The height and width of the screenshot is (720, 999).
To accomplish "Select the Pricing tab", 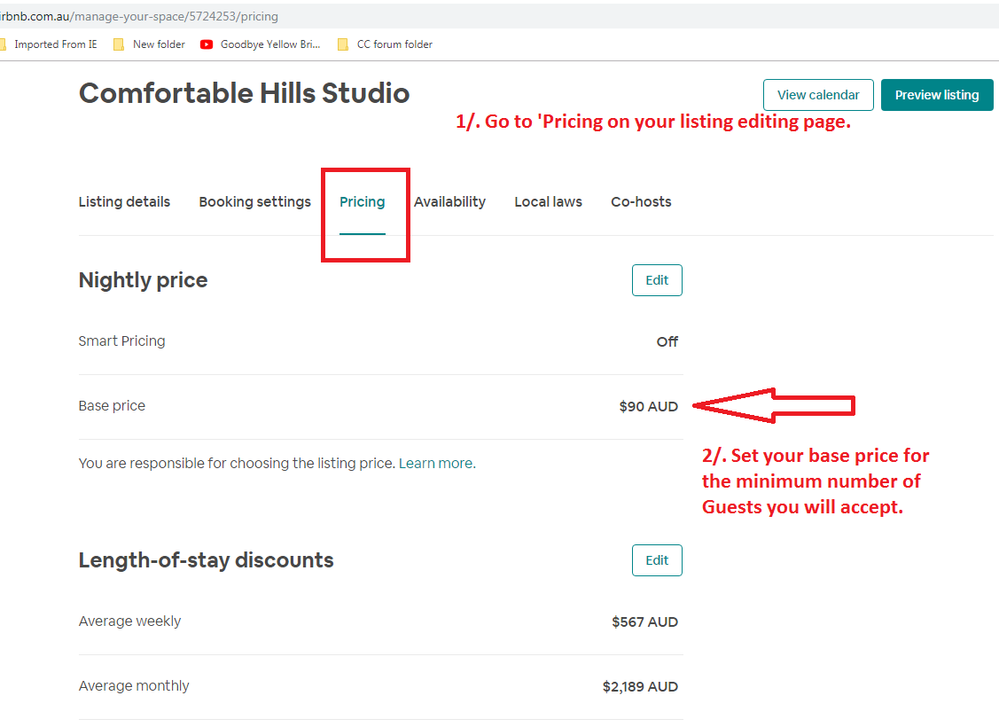I will 362,202.
